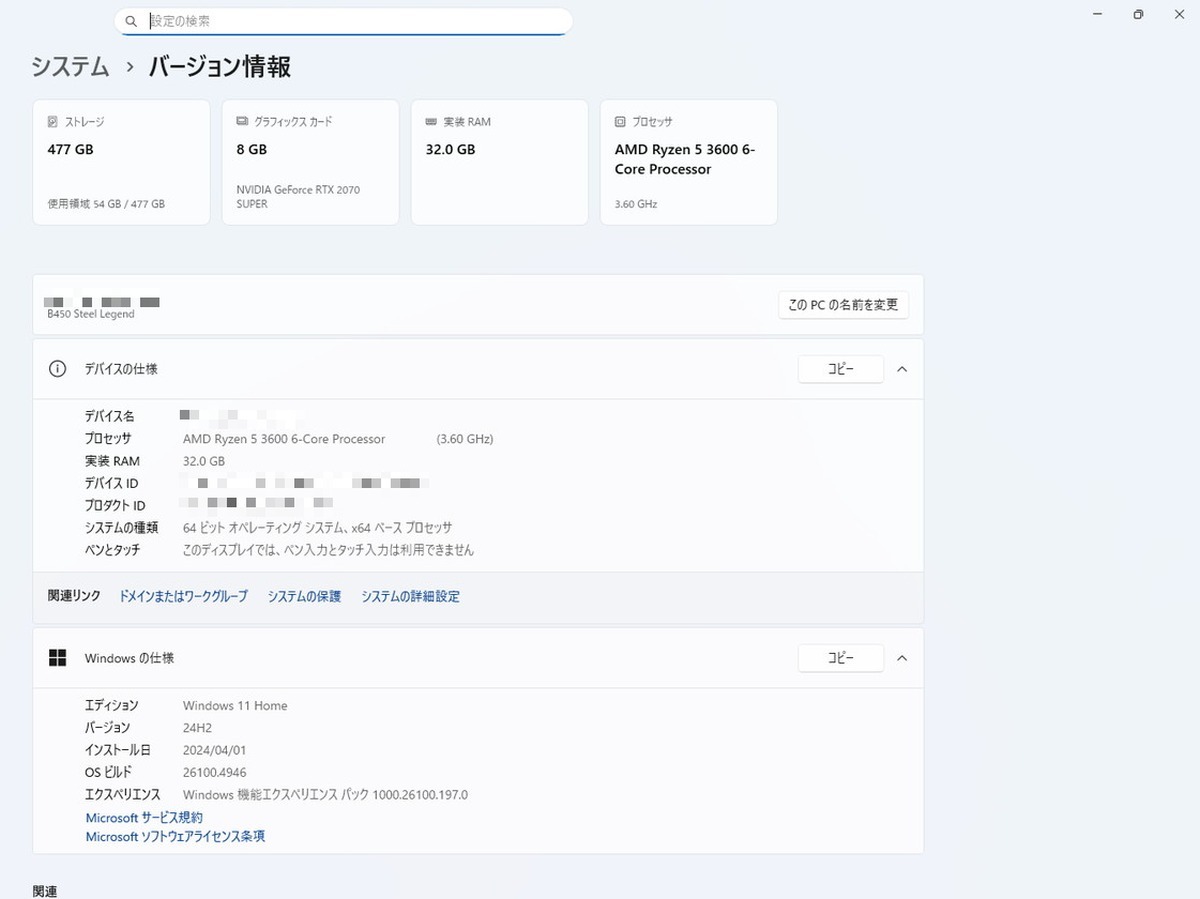
Task: Select OS build 26100.4946 value
Action: pos(214,773)
